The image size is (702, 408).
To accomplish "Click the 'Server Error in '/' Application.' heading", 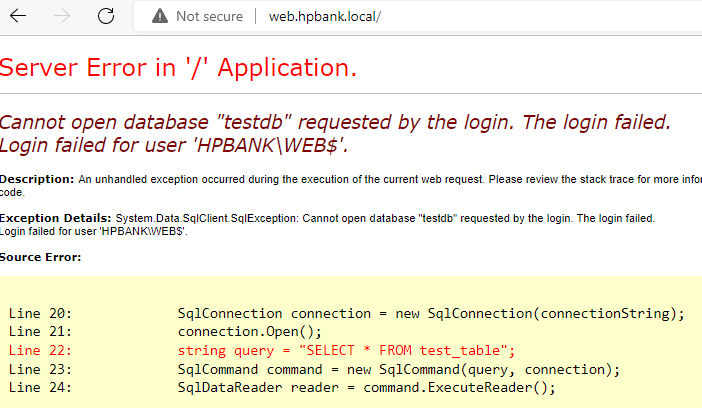I will click(x=178, y=68).
